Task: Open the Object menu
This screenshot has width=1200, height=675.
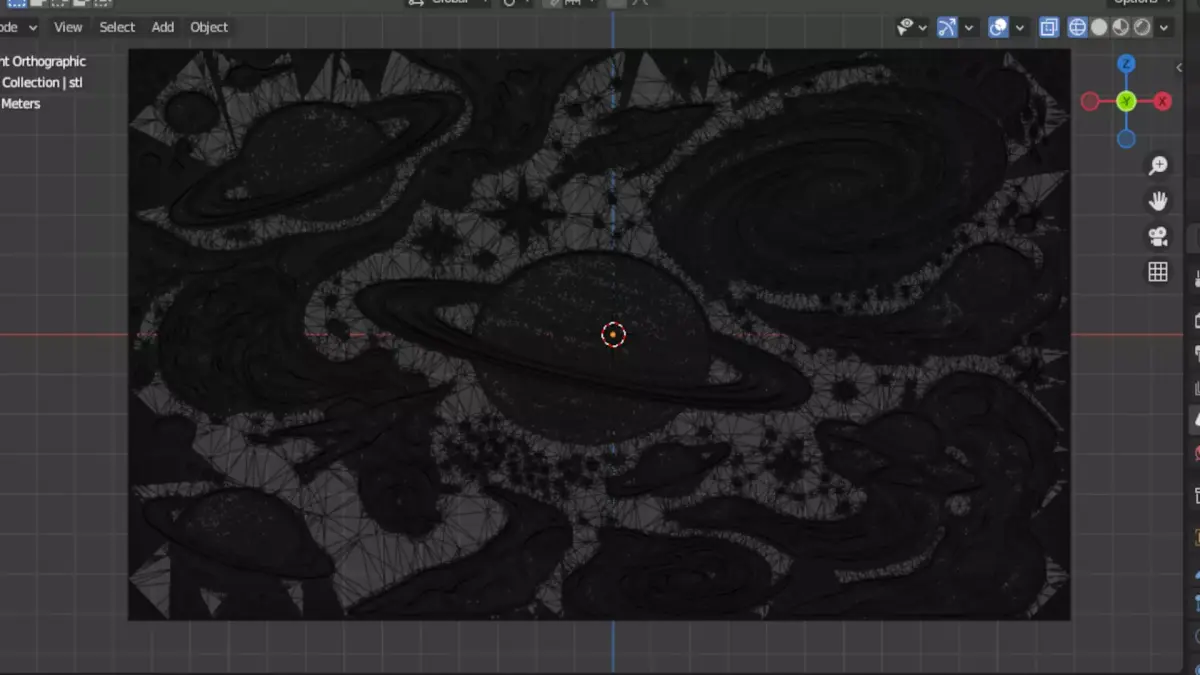Action: pyautogui.click(x=209, y=27)
